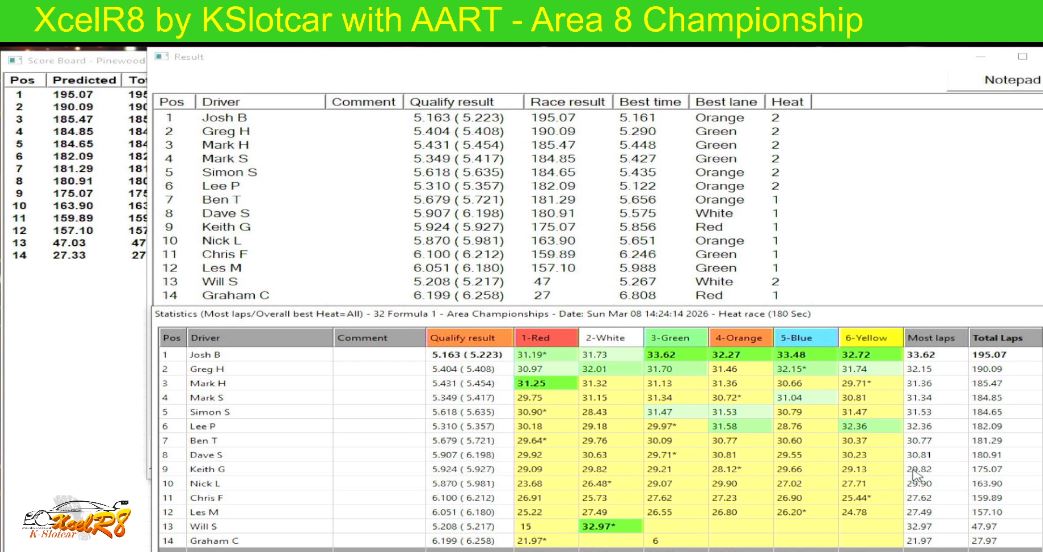Click the Best time column header
1043x552 pixels.
click(650, 102)
